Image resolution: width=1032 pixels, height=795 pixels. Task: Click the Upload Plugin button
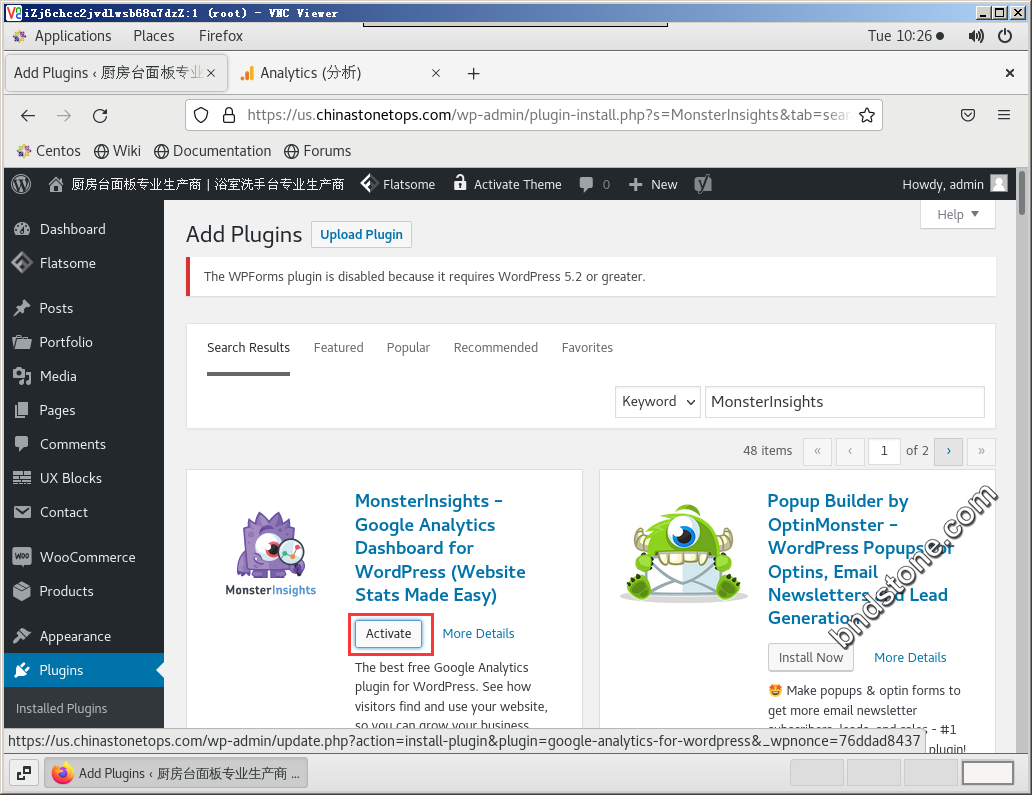pos(361,235)
